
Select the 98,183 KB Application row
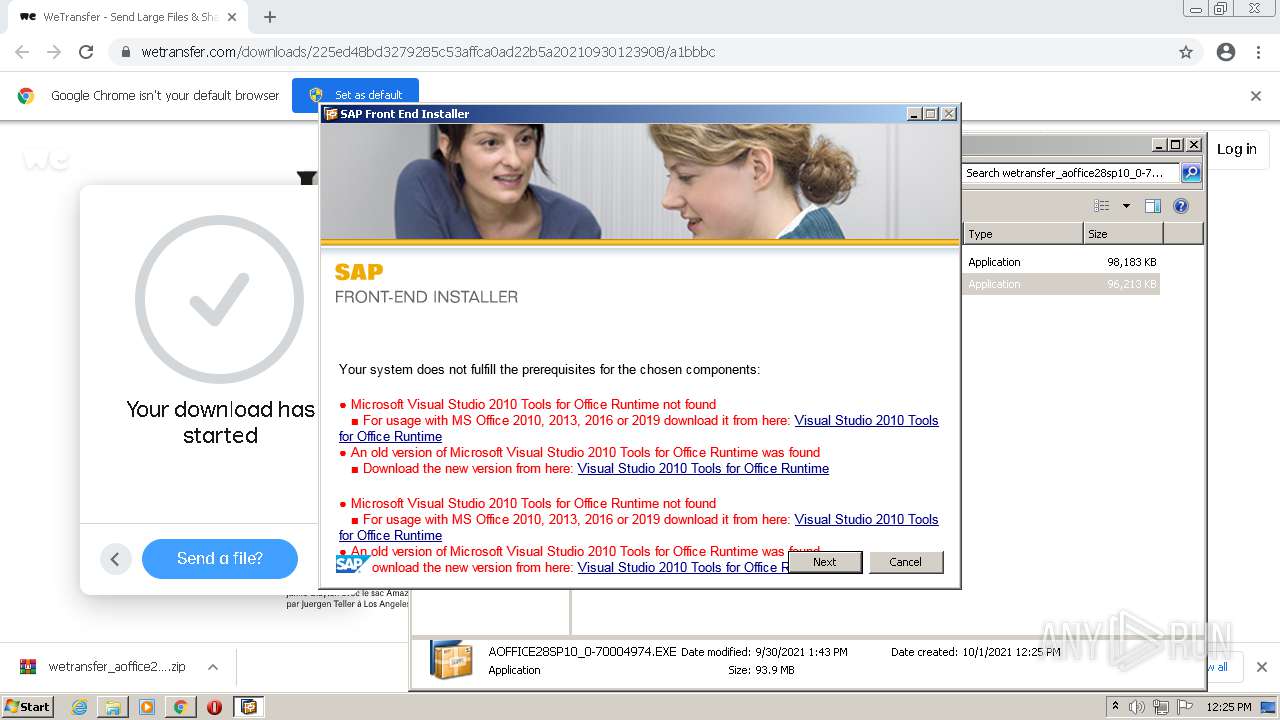pos(1061,262)
